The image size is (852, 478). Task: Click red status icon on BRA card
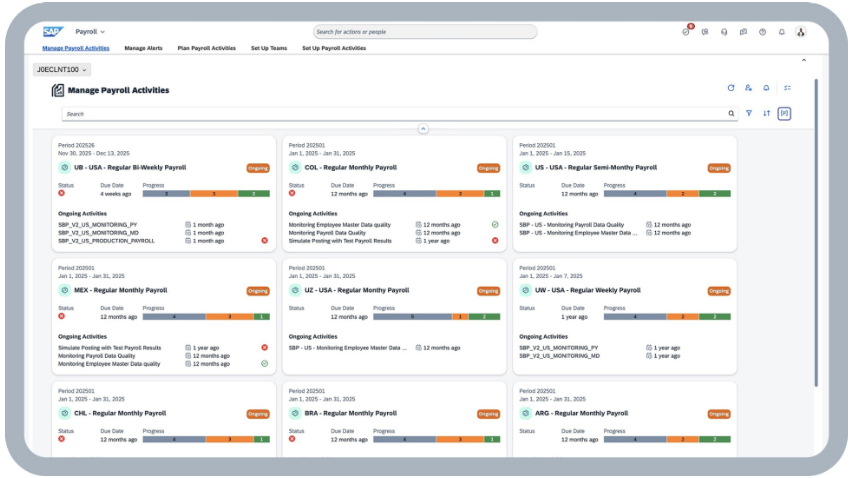(292, 439)
